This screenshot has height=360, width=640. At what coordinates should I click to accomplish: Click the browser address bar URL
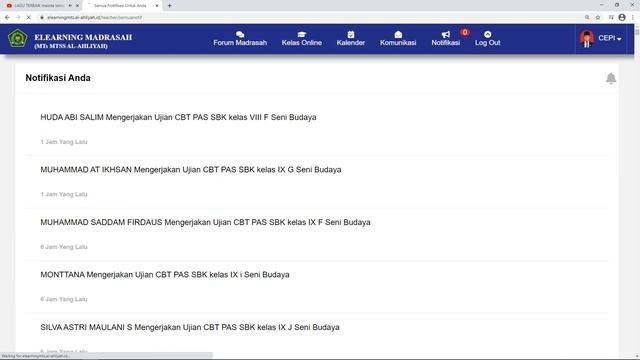[x=94, y=18]
